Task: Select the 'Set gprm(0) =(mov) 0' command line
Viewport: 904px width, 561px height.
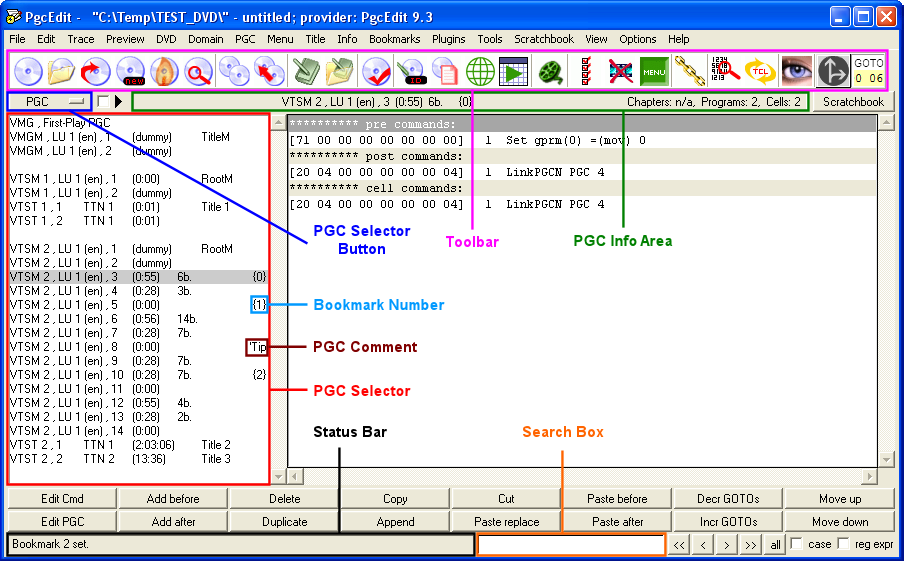Action: click(x=582, y=140)
